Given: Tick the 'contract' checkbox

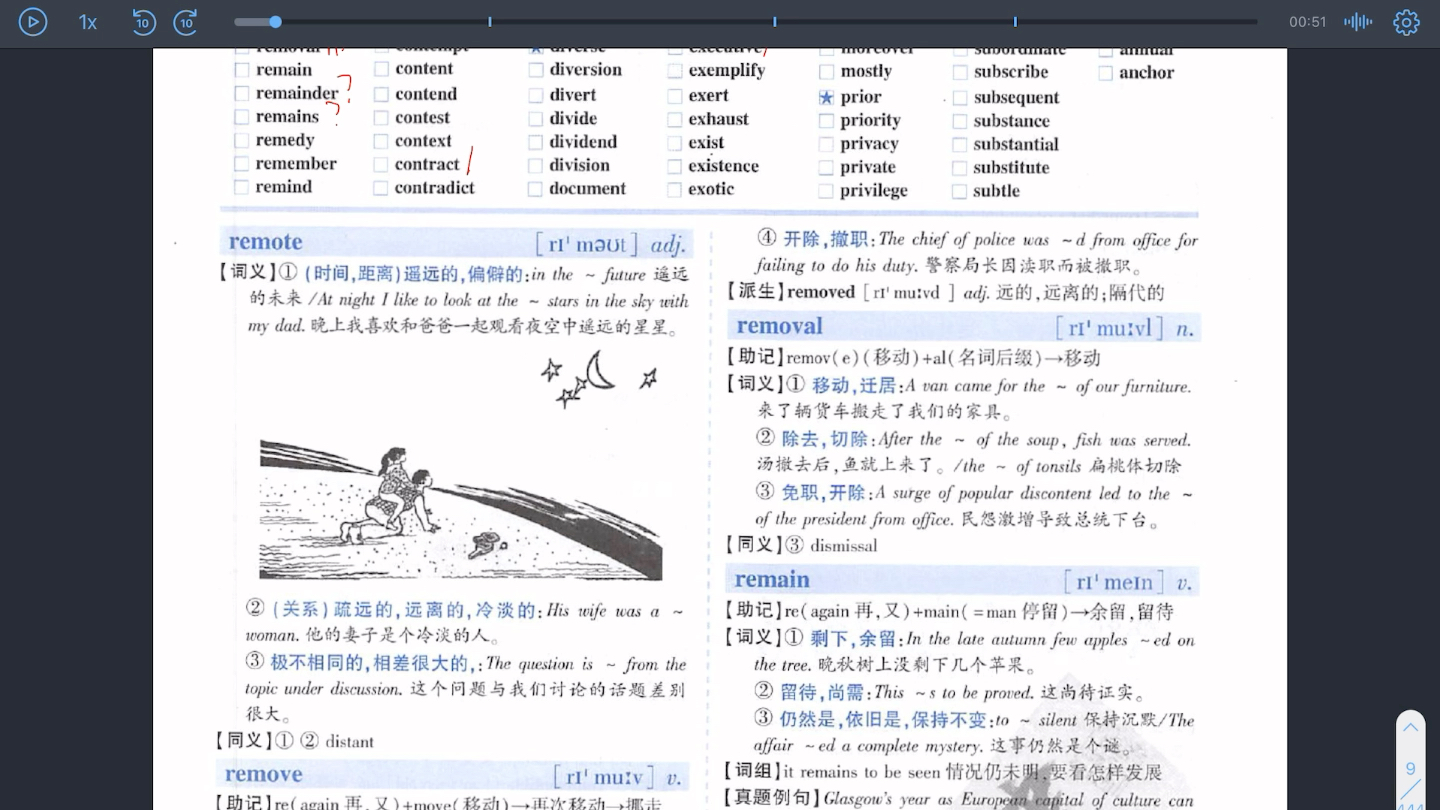Looking at the screenshot, I should pos(381,165).
